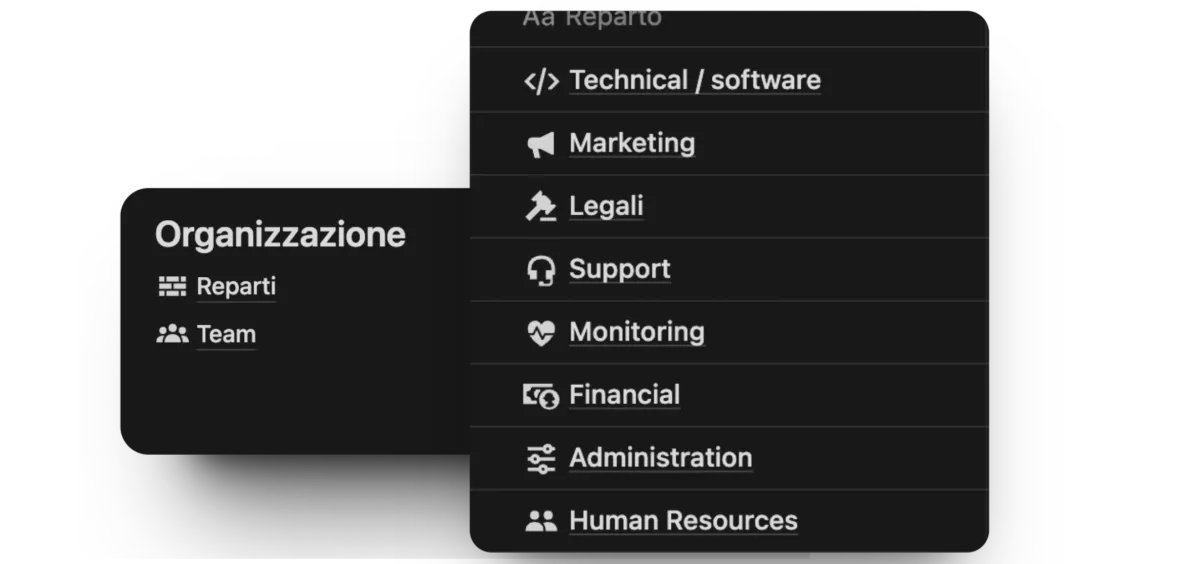Screen dimensions: 1200x564
Task: Click the heartbeat icon next to Monitoring
Action: [x=541, y=333]
